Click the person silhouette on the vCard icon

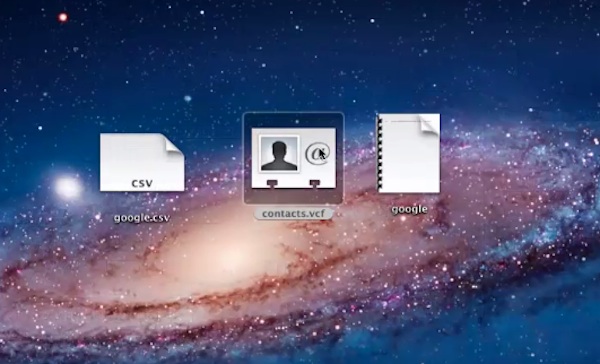coord(279,154)
